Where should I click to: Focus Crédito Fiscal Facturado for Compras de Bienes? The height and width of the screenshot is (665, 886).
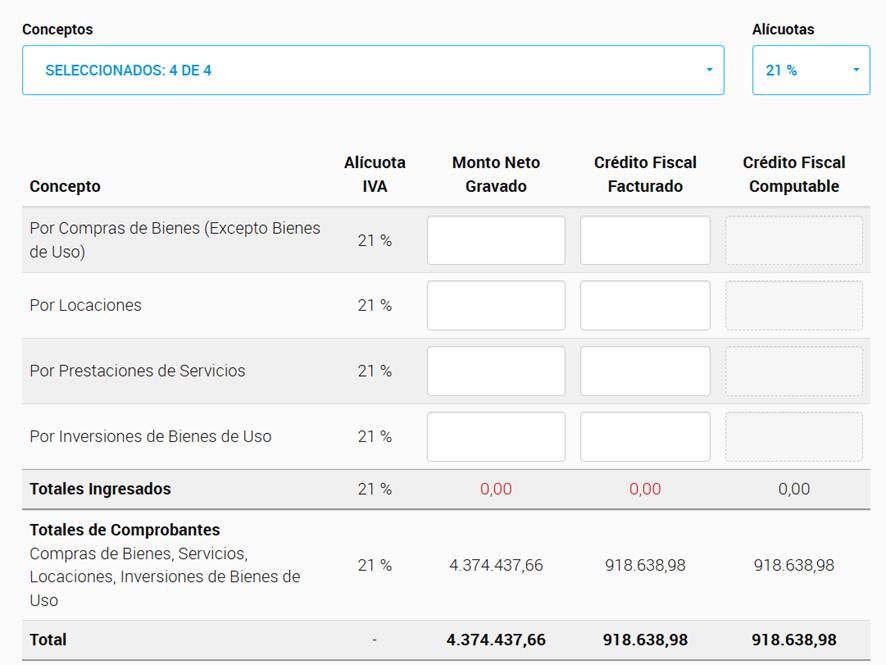tap(645, 241)
